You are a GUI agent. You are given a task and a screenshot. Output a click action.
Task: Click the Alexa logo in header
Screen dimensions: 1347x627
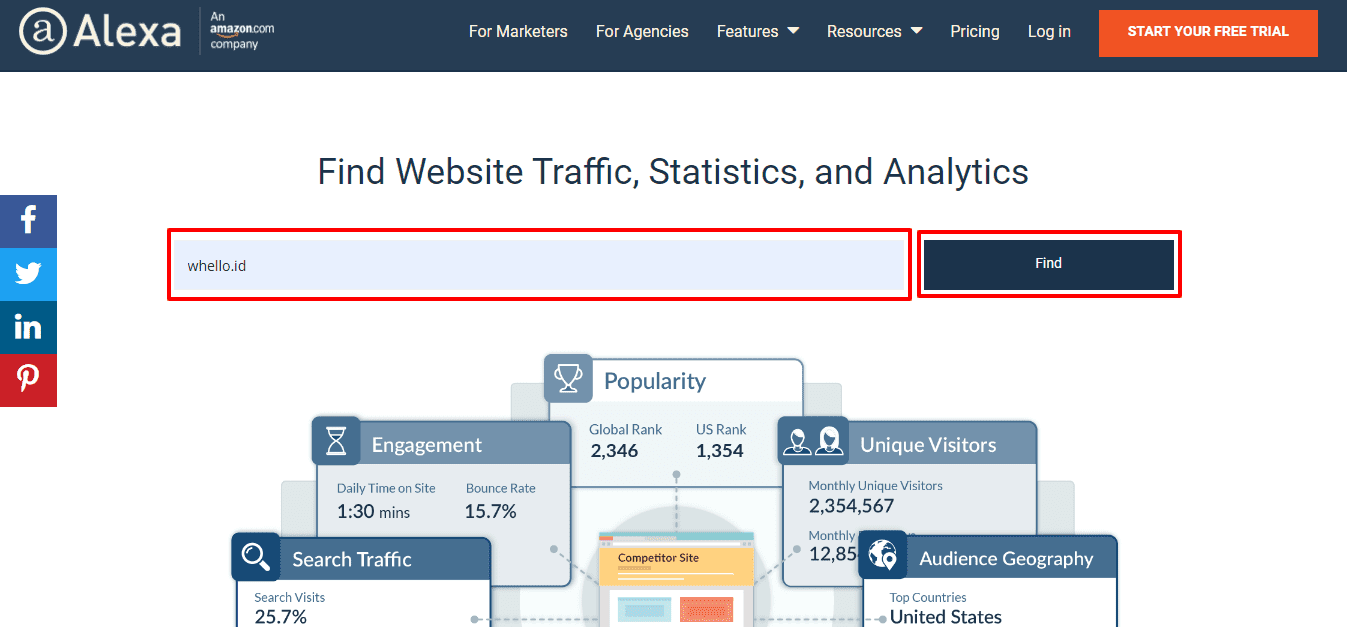(x=100, y=32)
